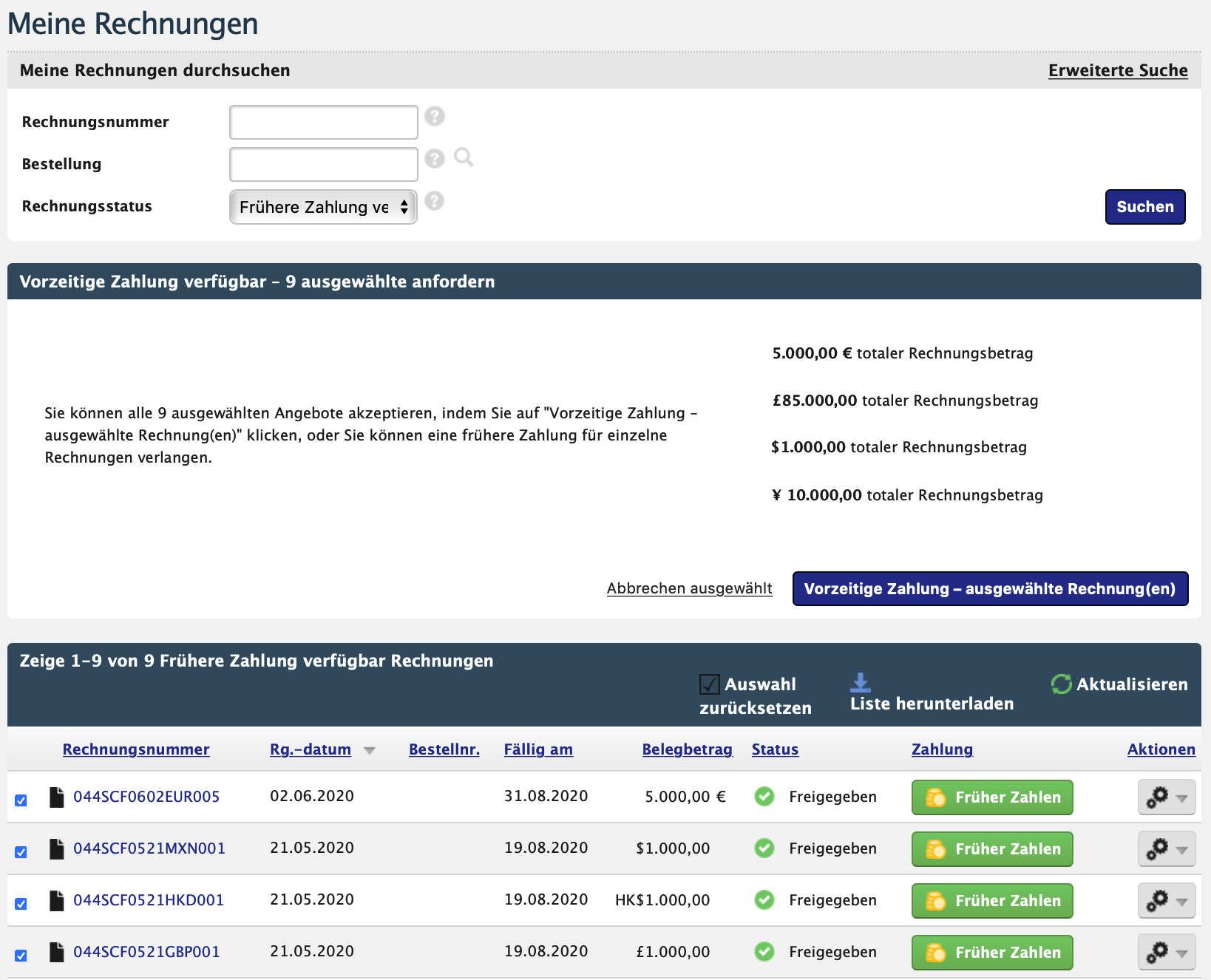Open invoice link 044SCF0521GBP001

click(146, 952)
